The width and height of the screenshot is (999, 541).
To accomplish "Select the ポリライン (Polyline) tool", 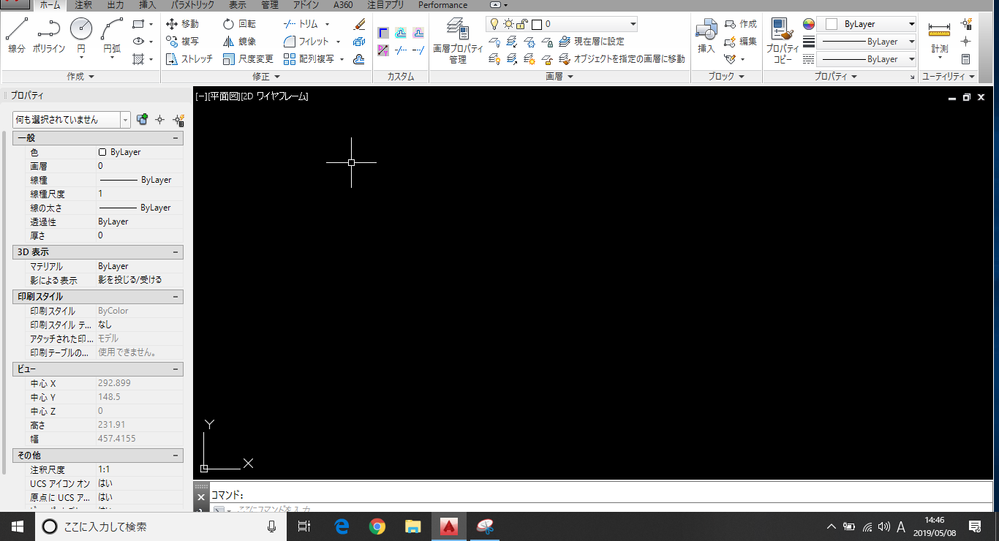I will (48, 36).
